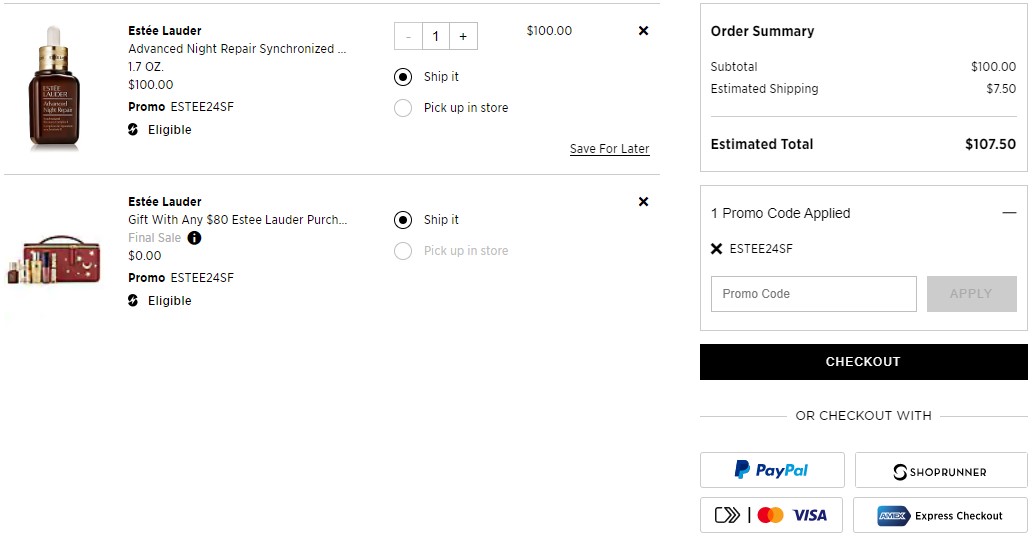Remove Advanced Night Repair item with X

pos(644,30)
